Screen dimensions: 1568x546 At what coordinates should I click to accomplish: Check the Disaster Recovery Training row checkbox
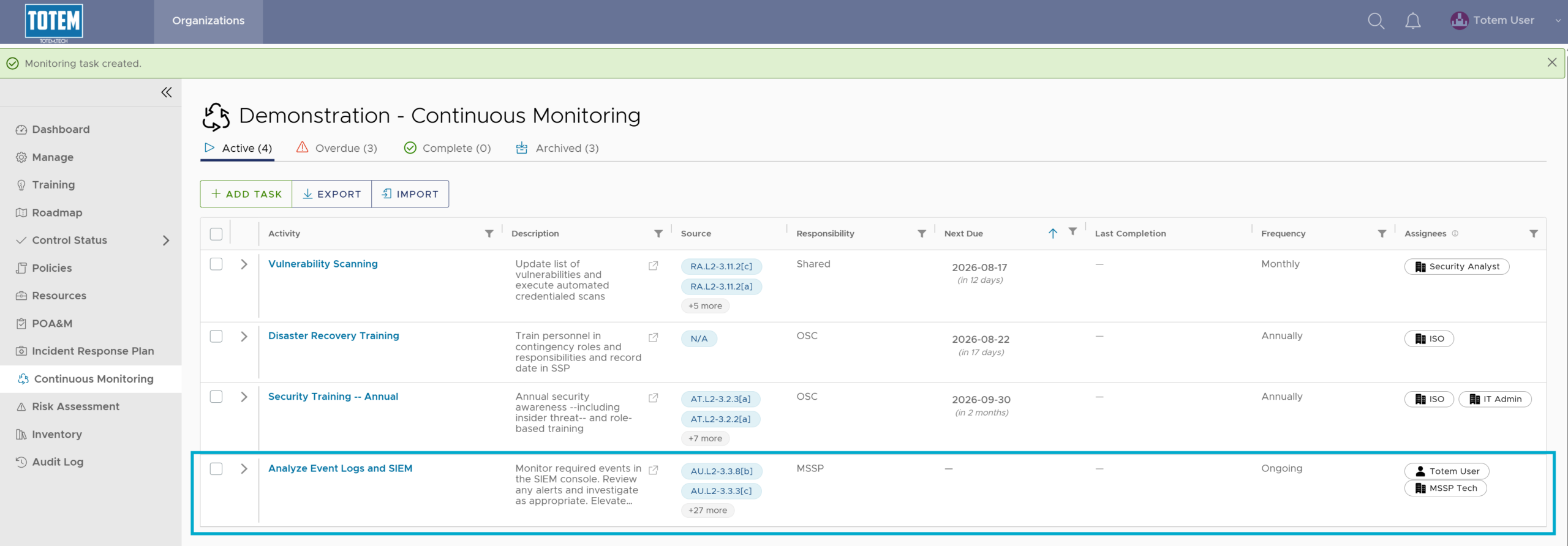coord(216,336)
